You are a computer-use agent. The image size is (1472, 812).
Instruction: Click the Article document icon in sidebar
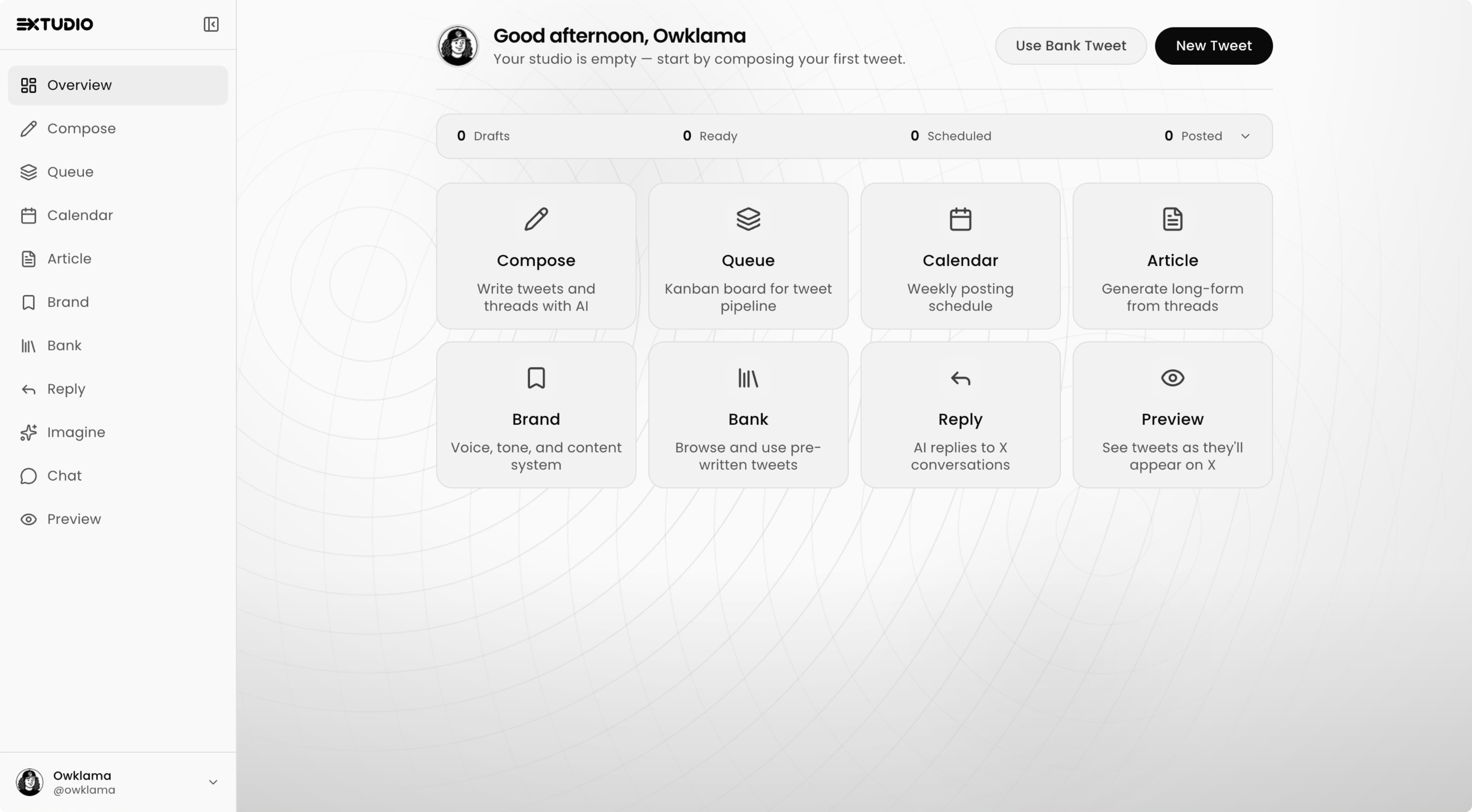(x=29, y=259)
